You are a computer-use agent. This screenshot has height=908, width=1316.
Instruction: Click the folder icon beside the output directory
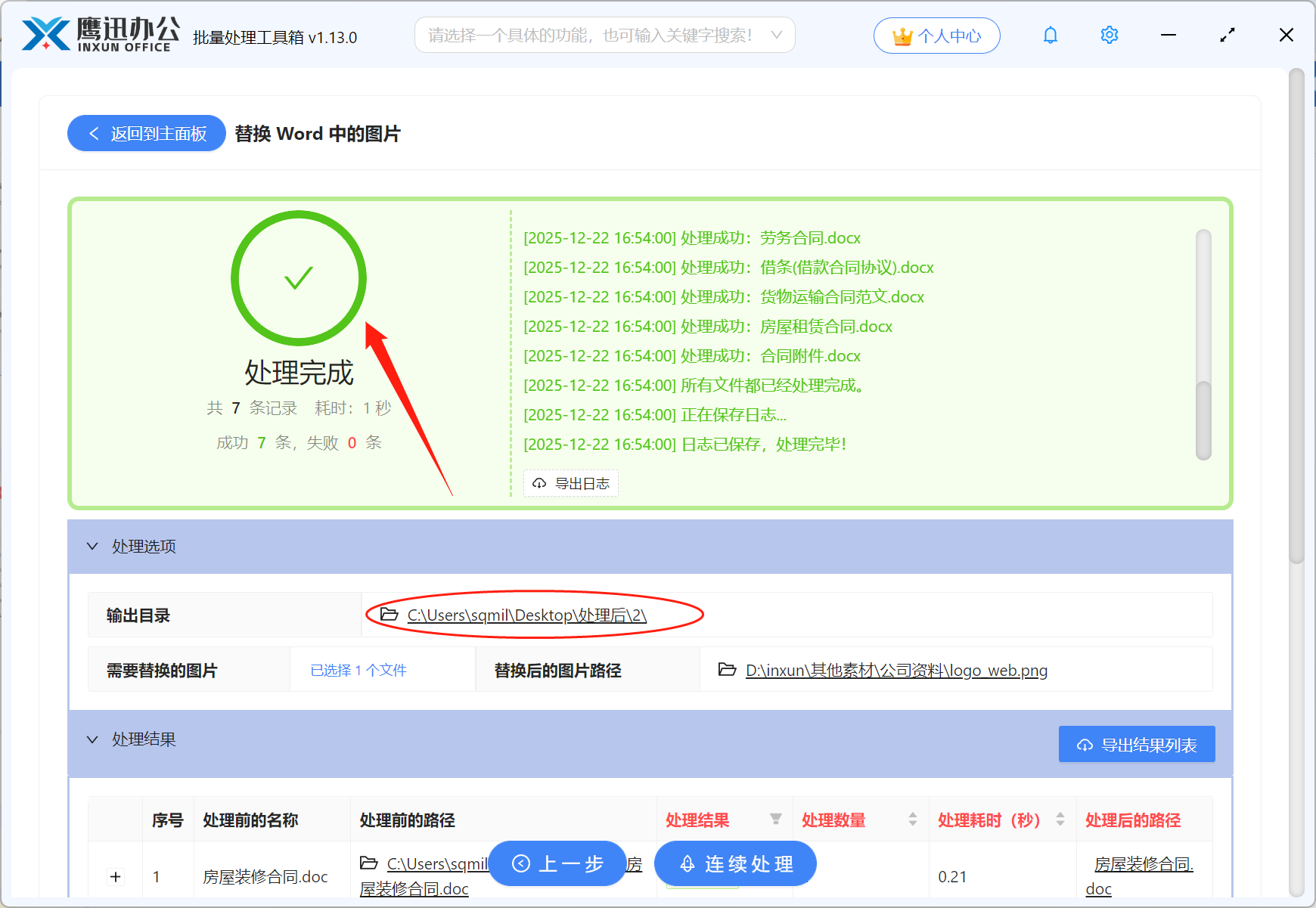coord(387,615)
